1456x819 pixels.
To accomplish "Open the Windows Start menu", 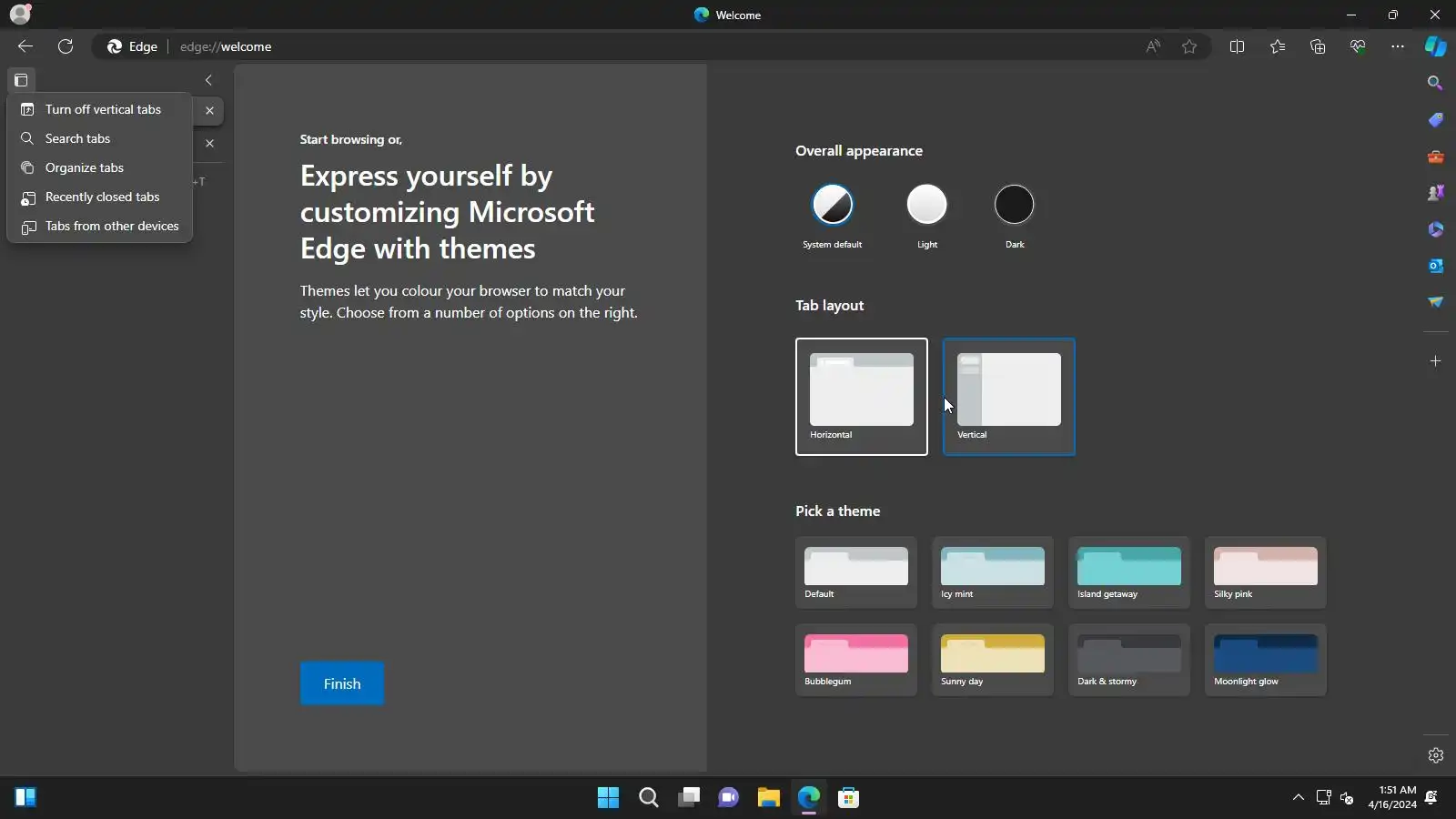I will 609,798.
